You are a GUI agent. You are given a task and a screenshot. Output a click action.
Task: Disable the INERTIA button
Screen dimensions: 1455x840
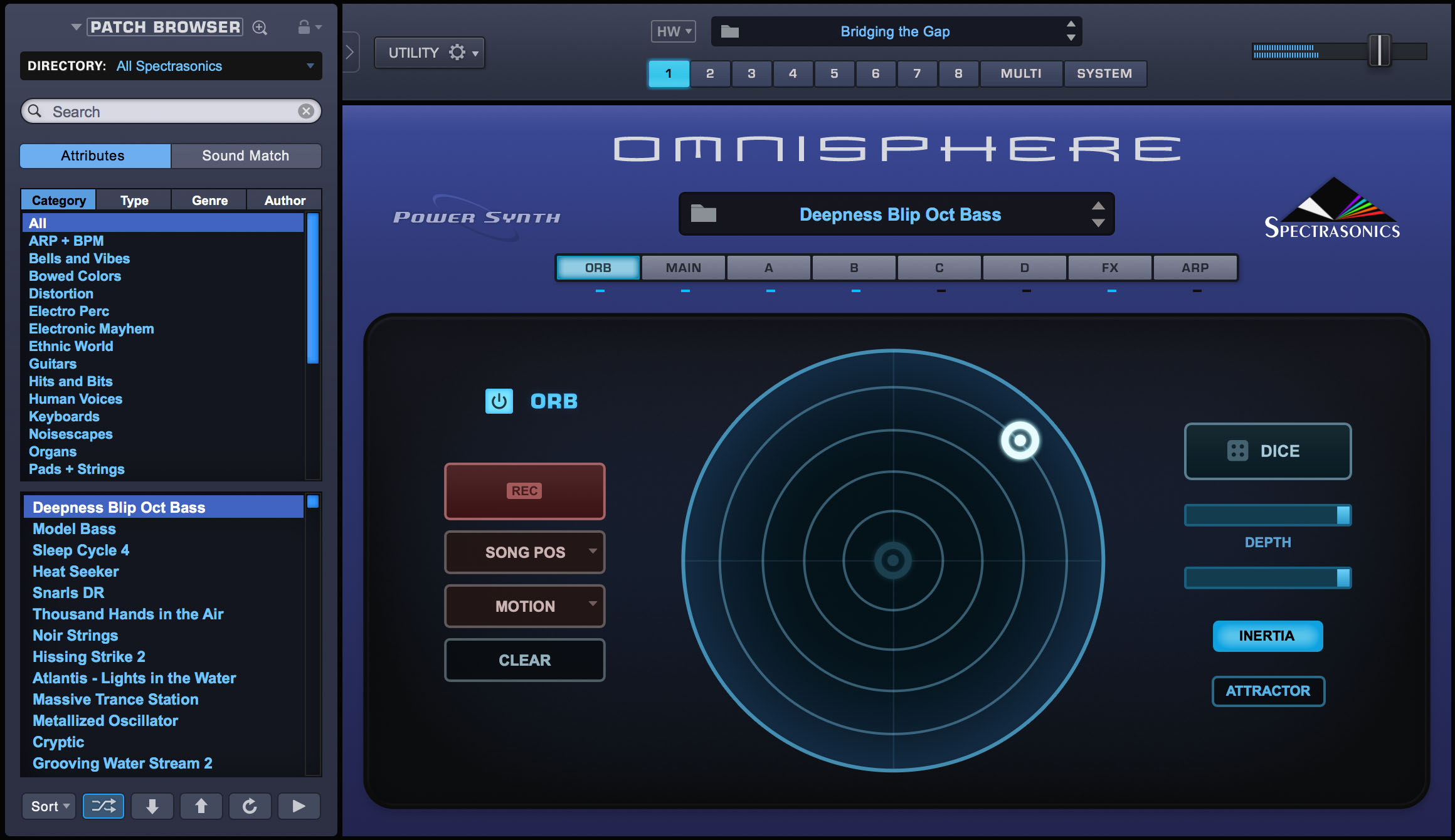[1267, 636]
